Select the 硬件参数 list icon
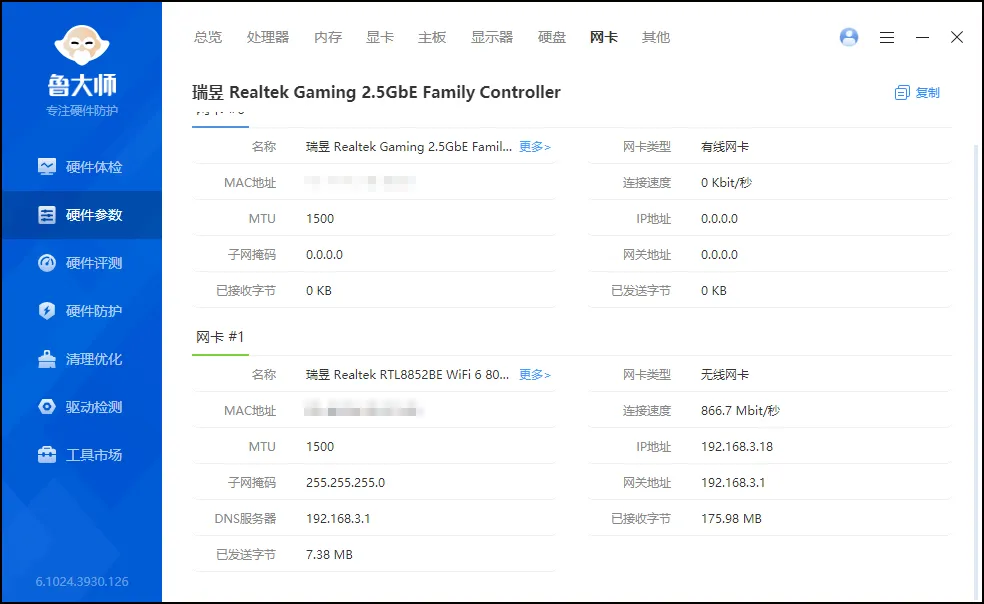The width and height of the screenshot is (984, 604). click(x=47, y=215)
